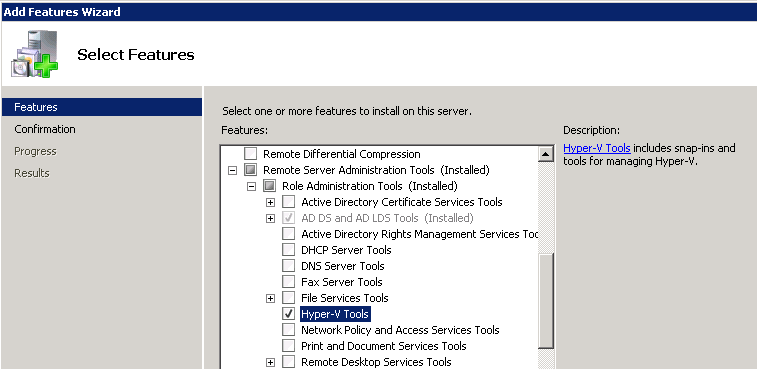The image size is (757, 369).
Task: Select Active Directory Rights Management Services label
Action: click(420, 234)
